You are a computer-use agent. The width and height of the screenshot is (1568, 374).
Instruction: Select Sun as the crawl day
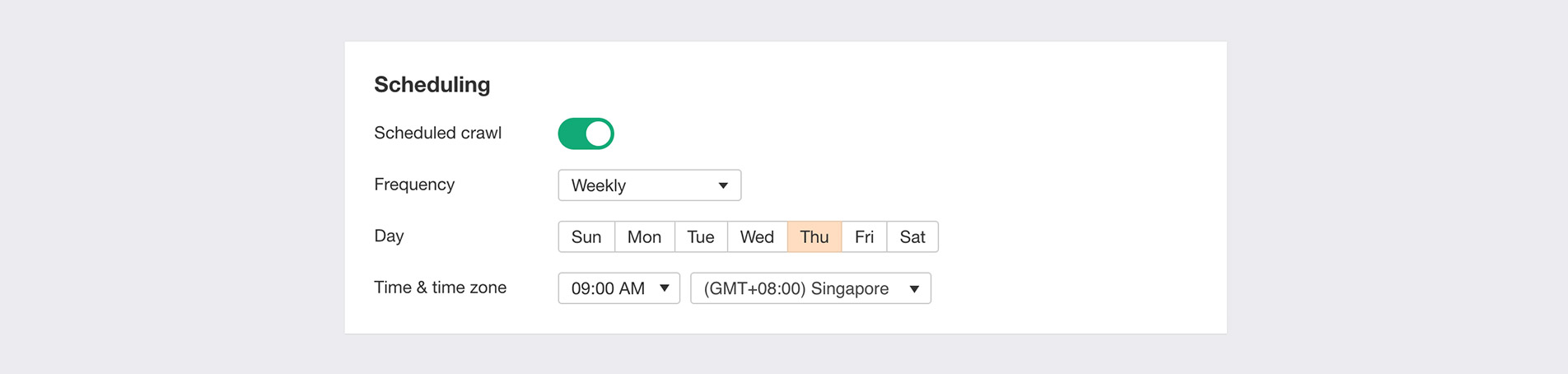point(586,237)
